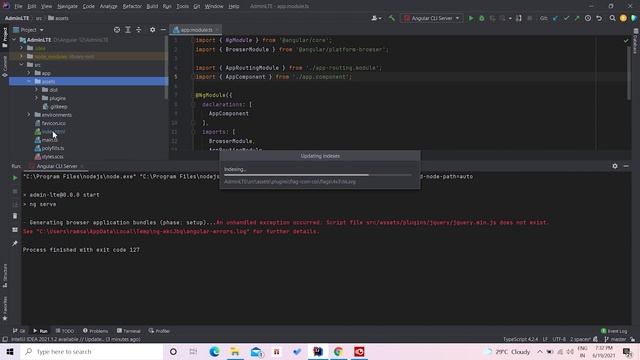Click the Git update project blue arrow
Image resolution: width=640 pixels, height=360 pixels.
[555, 18]
